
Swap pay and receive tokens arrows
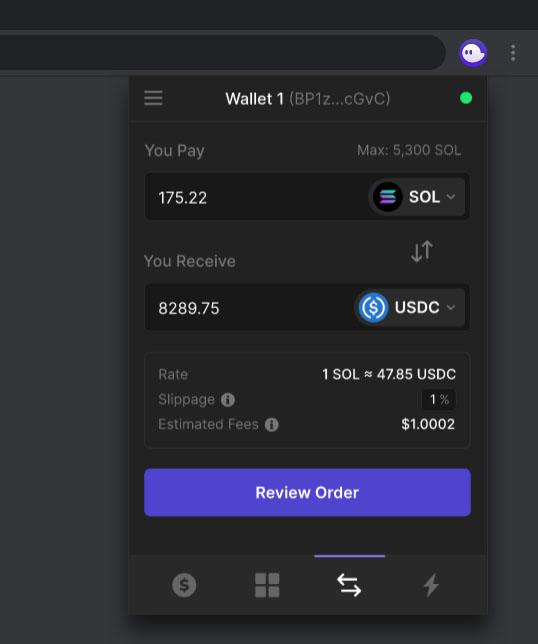[422, 251]
